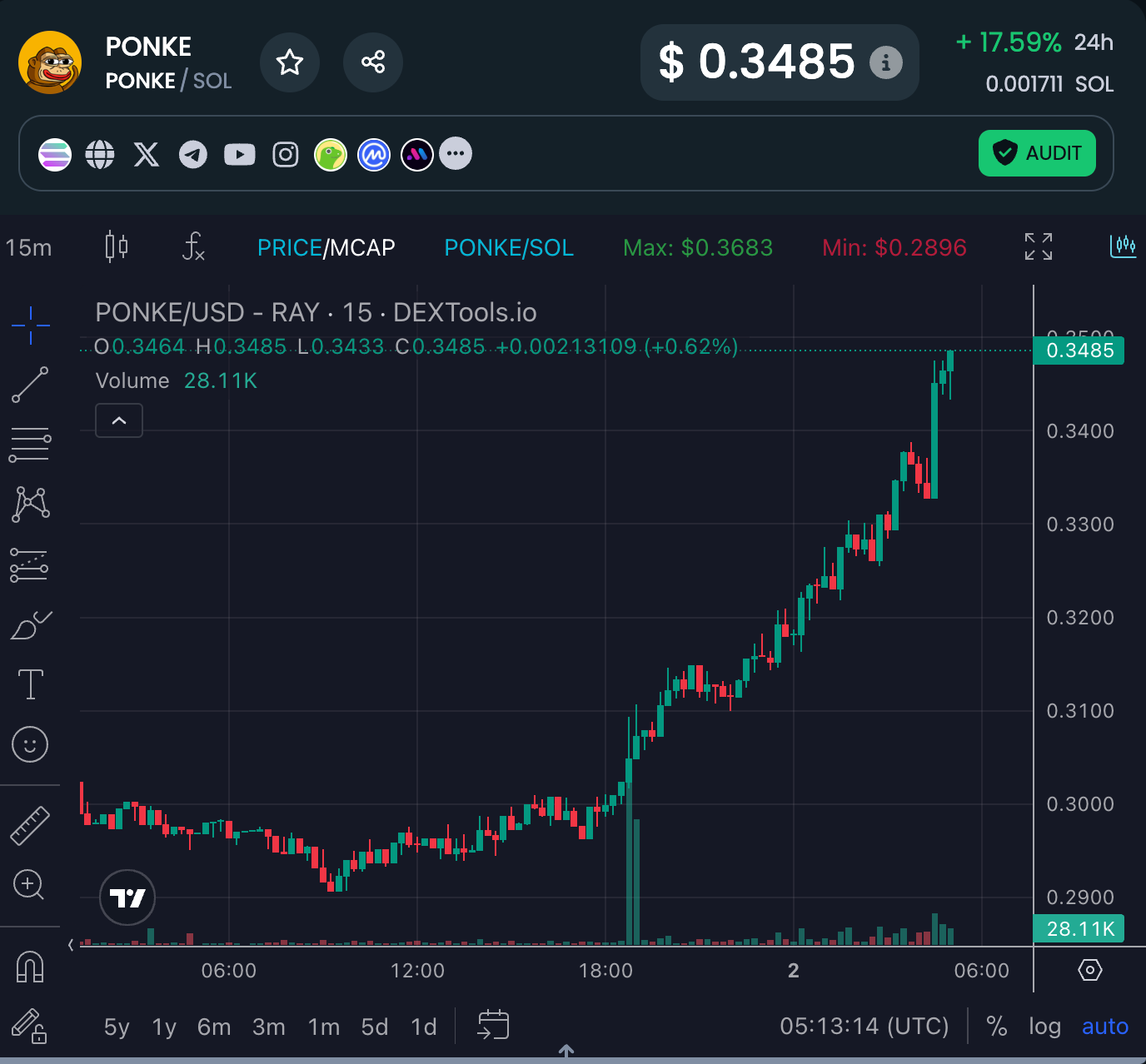The height and width of the screenshot is (1064, 1146).
Task: Open the indicators fx icon
Action: click(193, 247)
